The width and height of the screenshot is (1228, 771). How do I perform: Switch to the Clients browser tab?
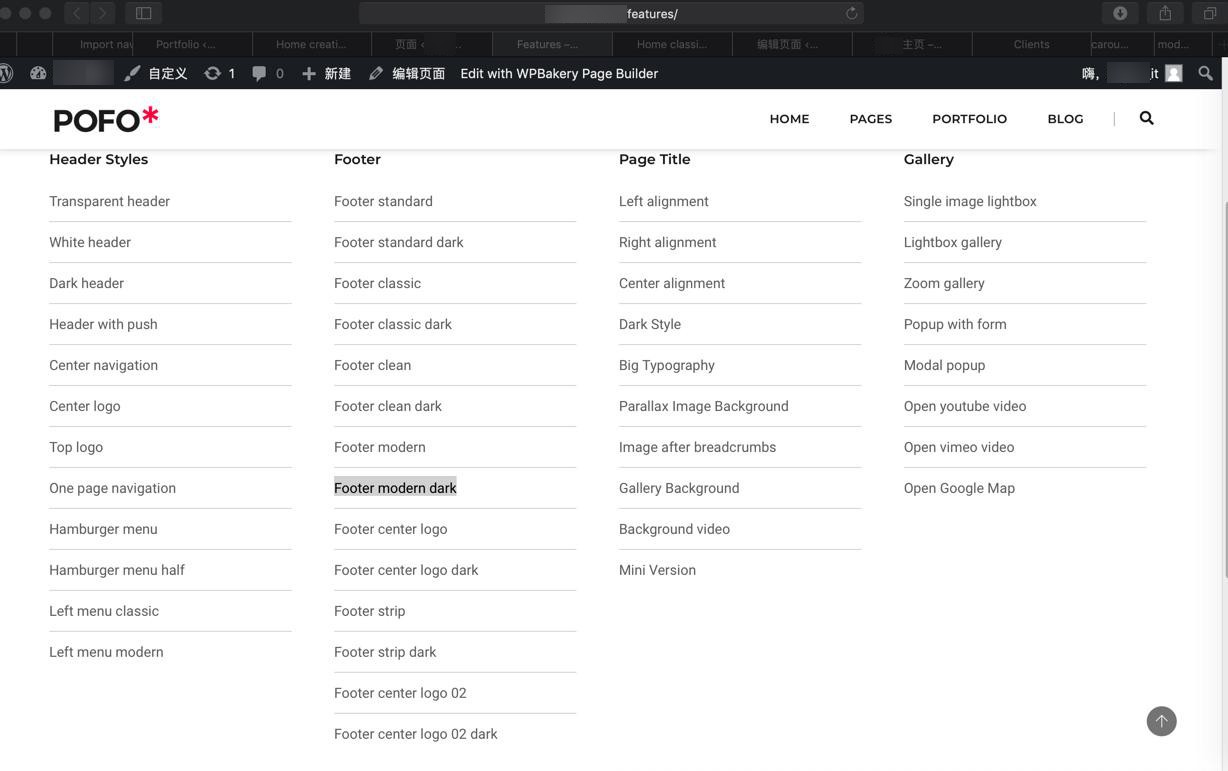pyautogui.click(x=1031, y=44)
